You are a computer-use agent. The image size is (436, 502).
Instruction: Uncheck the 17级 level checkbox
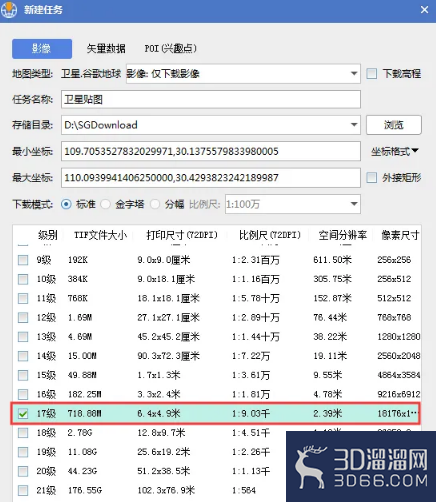[x=23, y=414]
